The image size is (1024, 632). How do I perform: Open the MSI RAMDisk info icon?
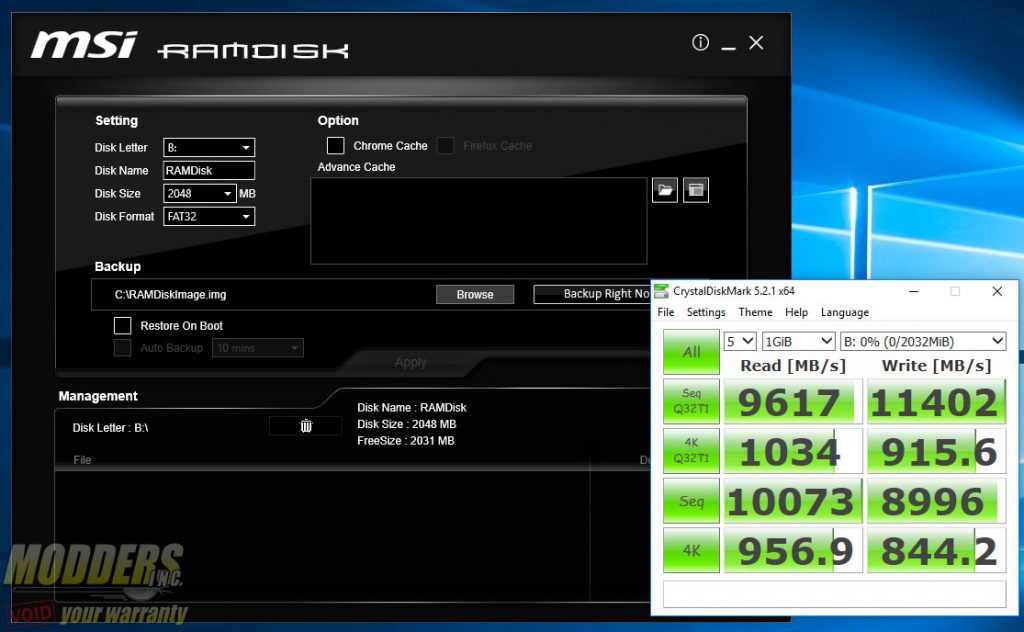coord(700,43)
